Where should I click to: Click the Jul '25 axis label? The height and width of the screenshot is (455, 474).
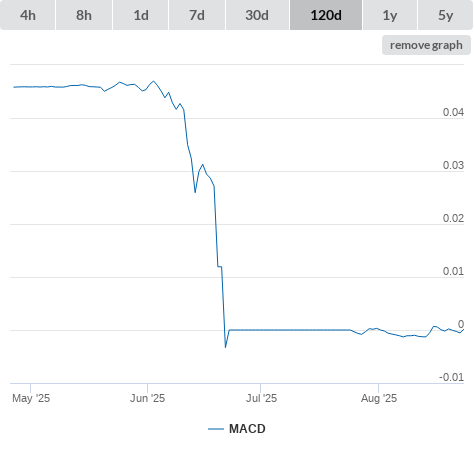pyautogui.click(x=261, y=398)
